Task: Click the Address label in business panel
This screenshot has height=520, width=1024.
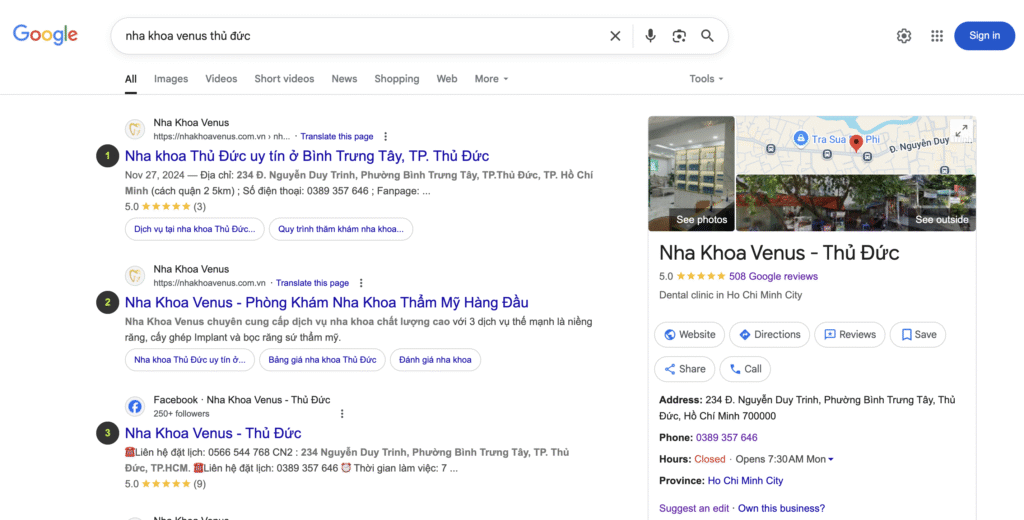Action: (680, 400)
